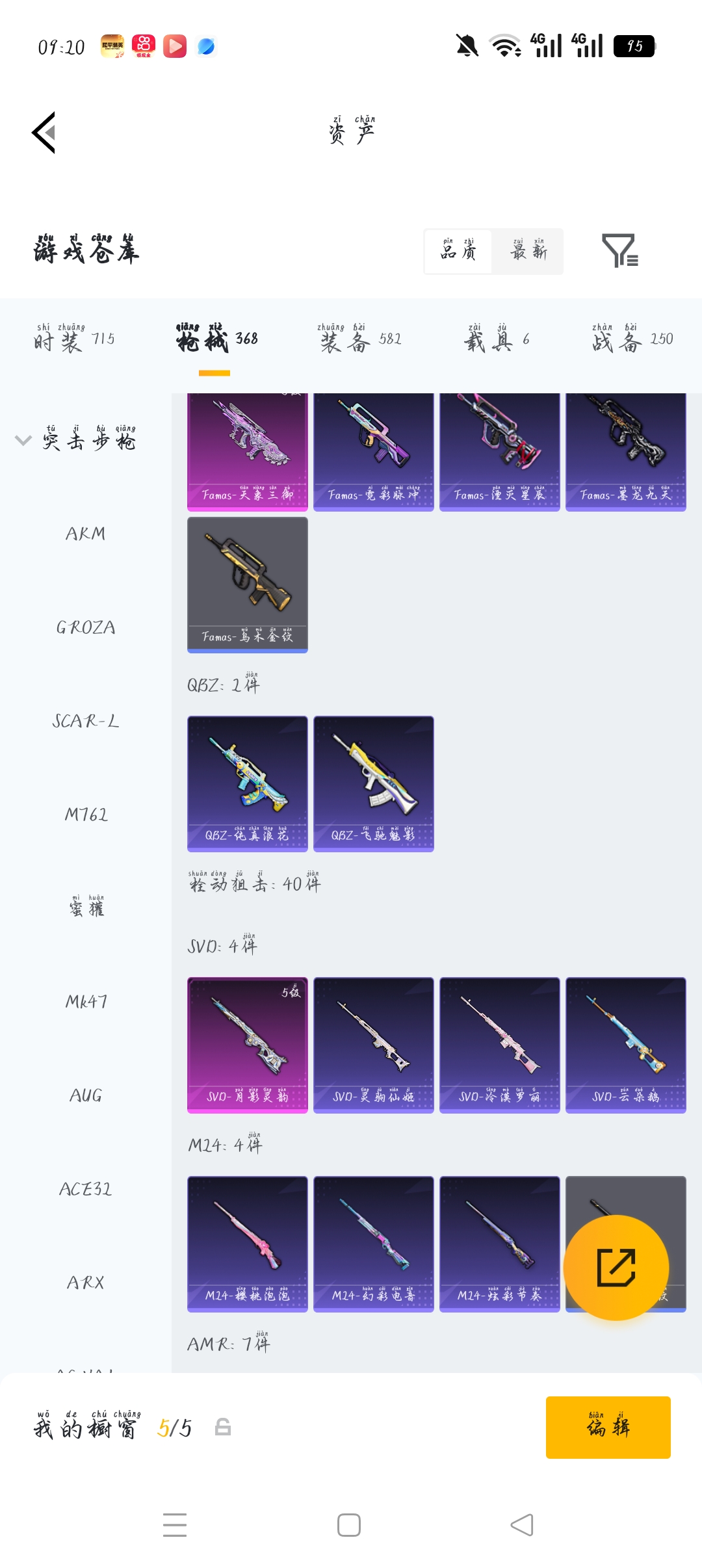Switch sorting to 品质
Viewport: 702px width, 1568px height.
(458, 251)
